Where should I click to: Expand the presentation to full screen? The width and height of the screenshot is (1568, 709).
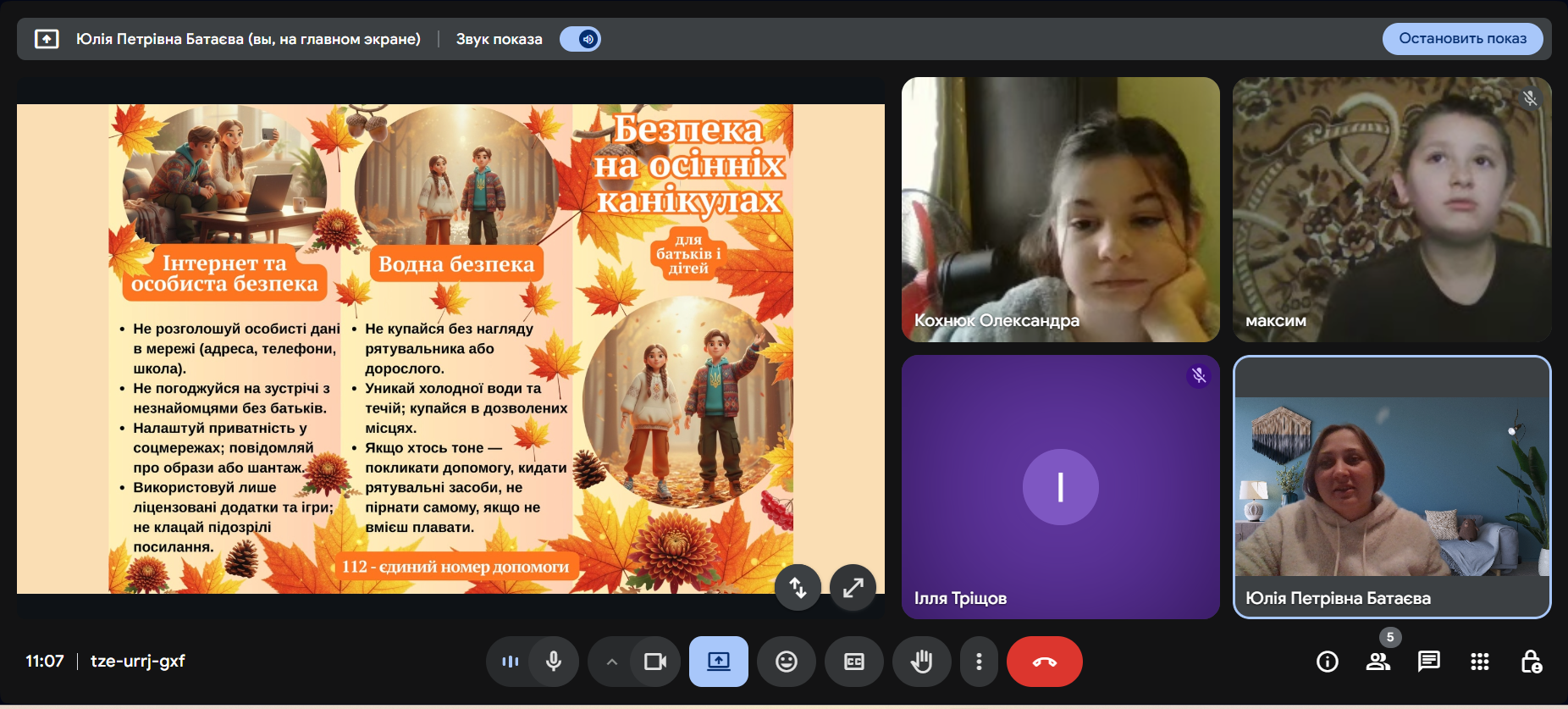pyautogui.click(x=853, y=587)
